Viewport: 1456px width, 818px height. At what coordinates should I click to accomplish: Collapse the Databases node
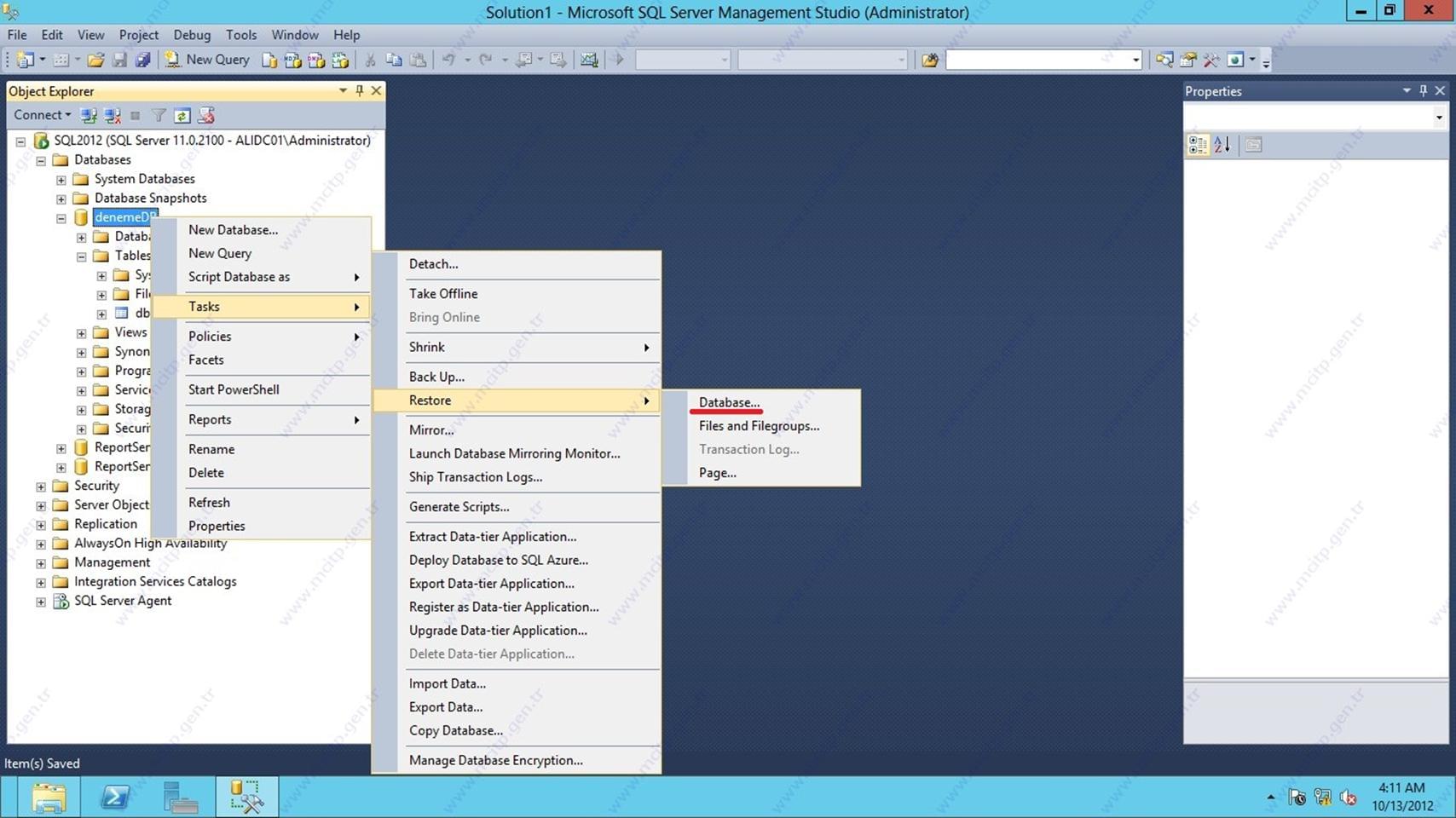pyautogui.click(x=40, y=160)
